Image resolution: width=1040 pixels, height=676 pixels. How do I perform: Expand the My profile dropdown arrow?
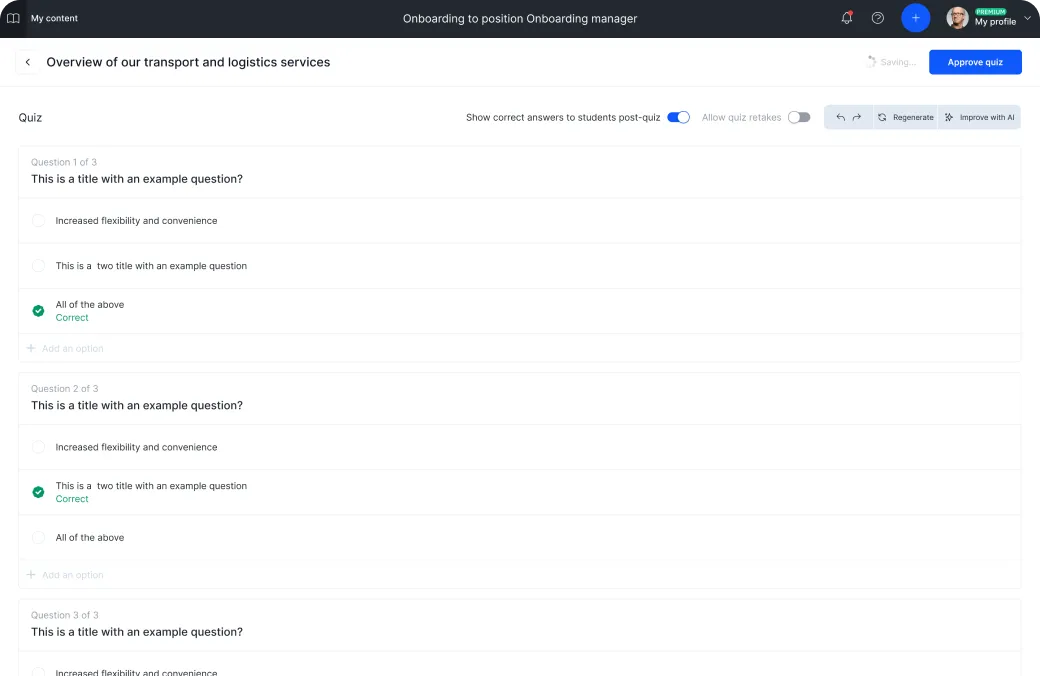(x=1027, y=18)
